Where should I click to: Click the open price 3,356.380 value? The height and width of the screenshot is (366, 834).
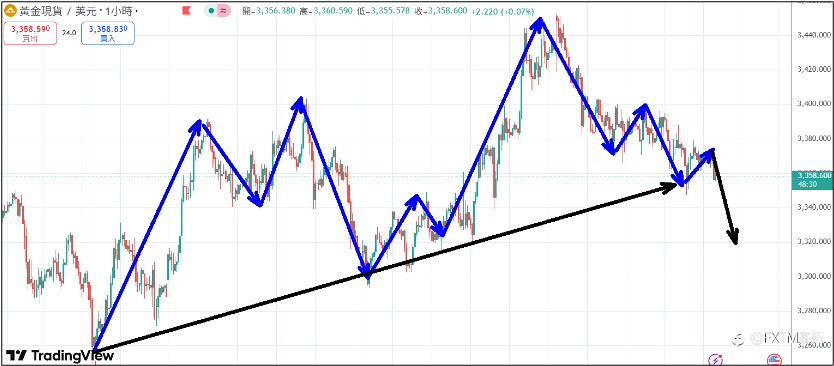(276, 11)
